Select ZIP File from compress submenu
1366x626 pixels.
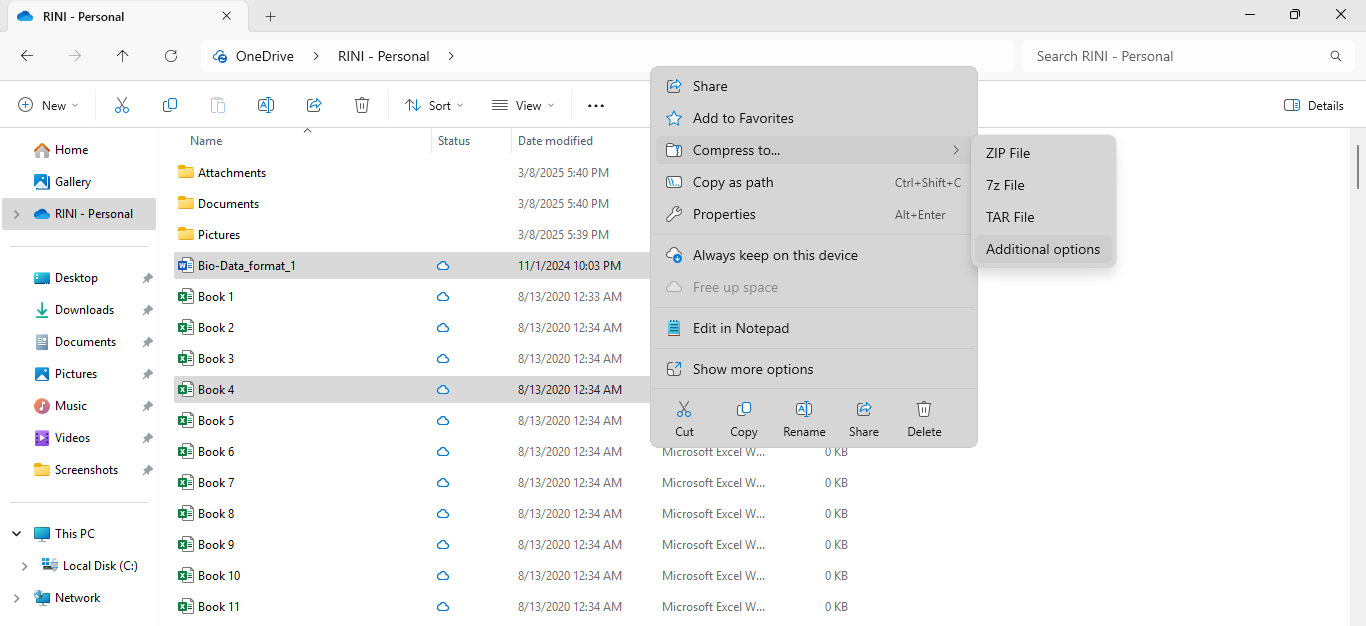click(1008, 153)
